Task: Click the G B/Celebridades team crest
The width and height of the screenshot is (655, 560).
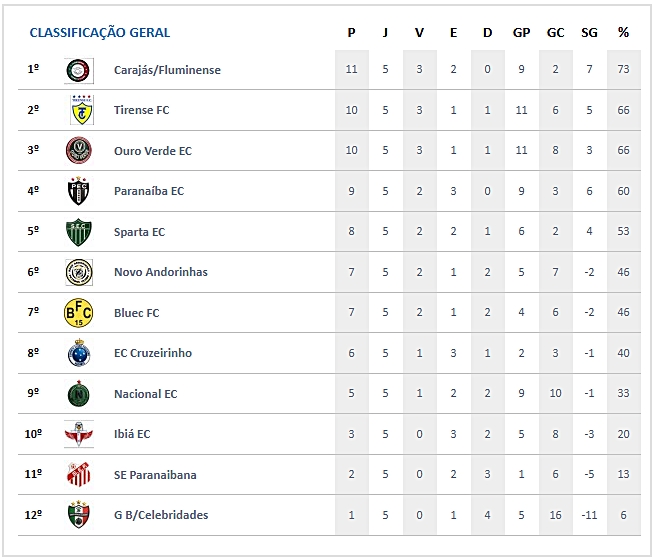Action: 79,515
